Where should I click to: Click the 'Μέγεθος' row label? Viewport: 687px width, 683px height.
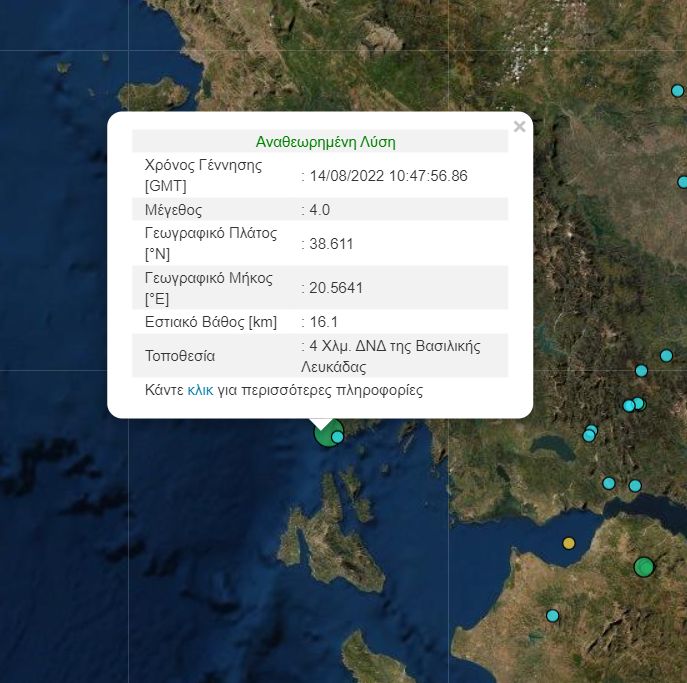[174, 210]
